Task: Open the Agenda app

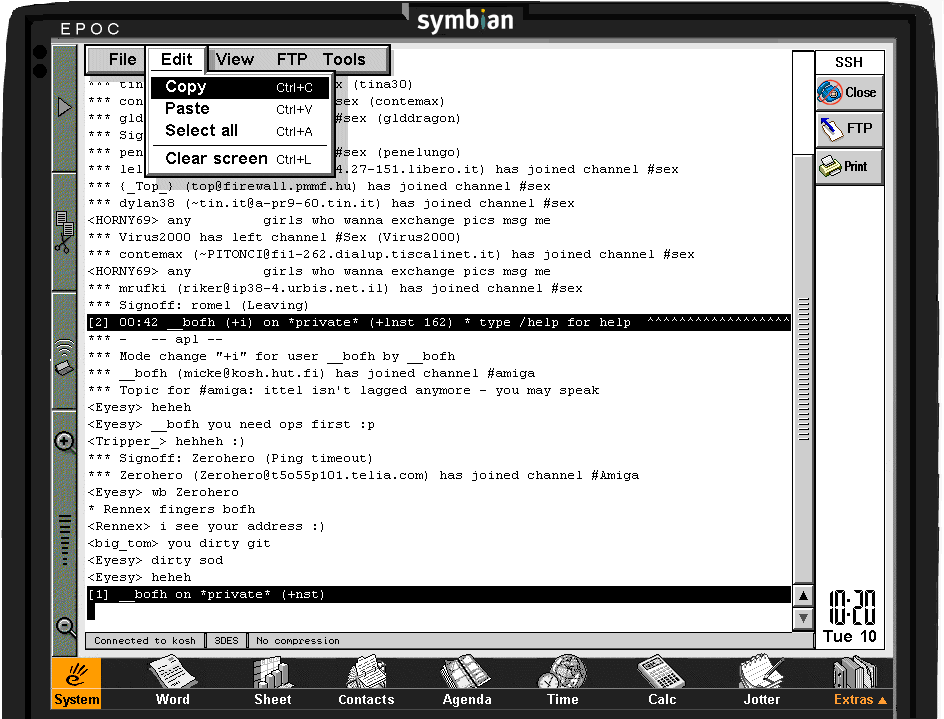Action: click(x=467, y=681)
